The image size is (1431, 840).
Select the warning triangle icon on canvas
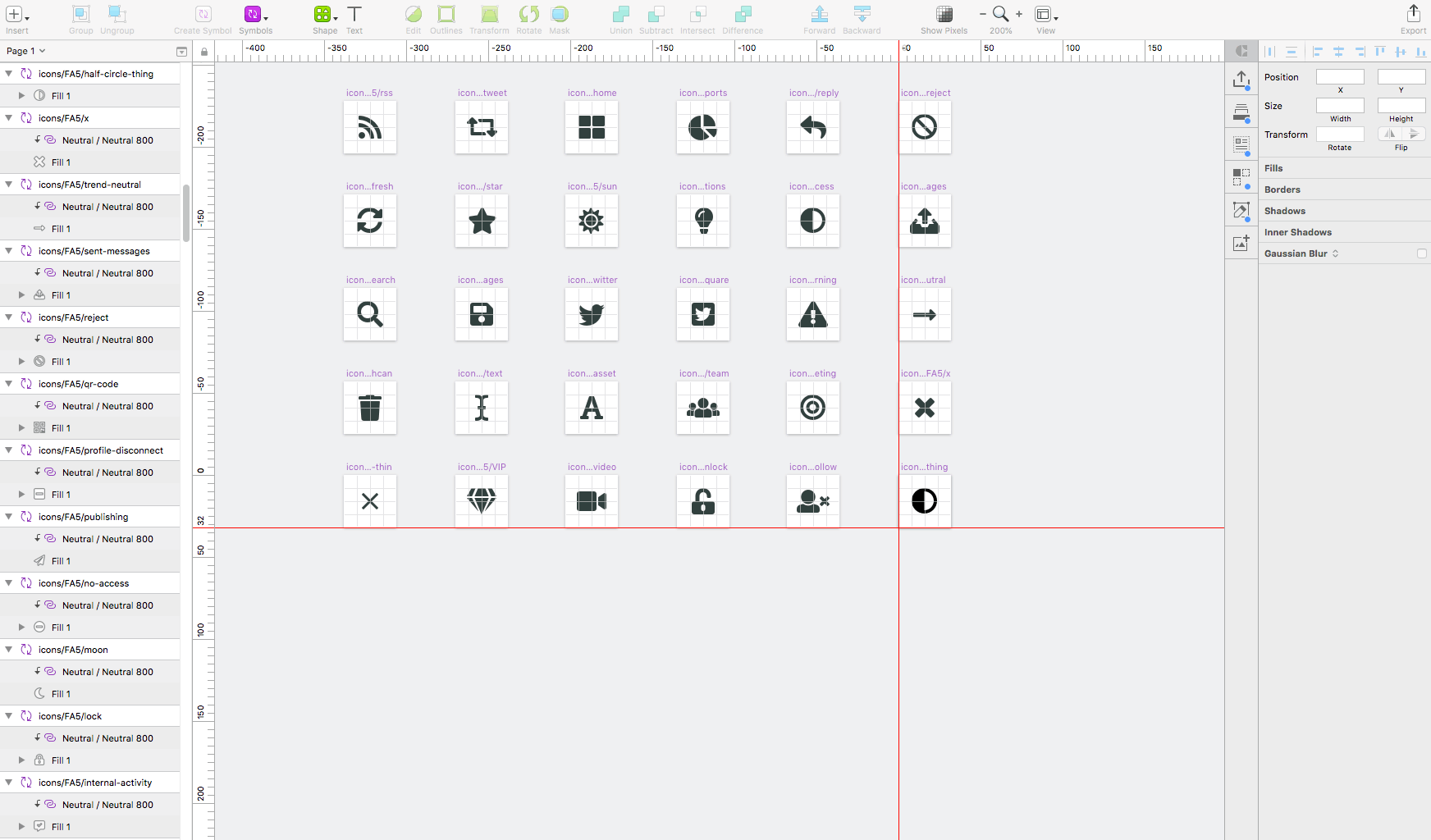pos(813,314)
